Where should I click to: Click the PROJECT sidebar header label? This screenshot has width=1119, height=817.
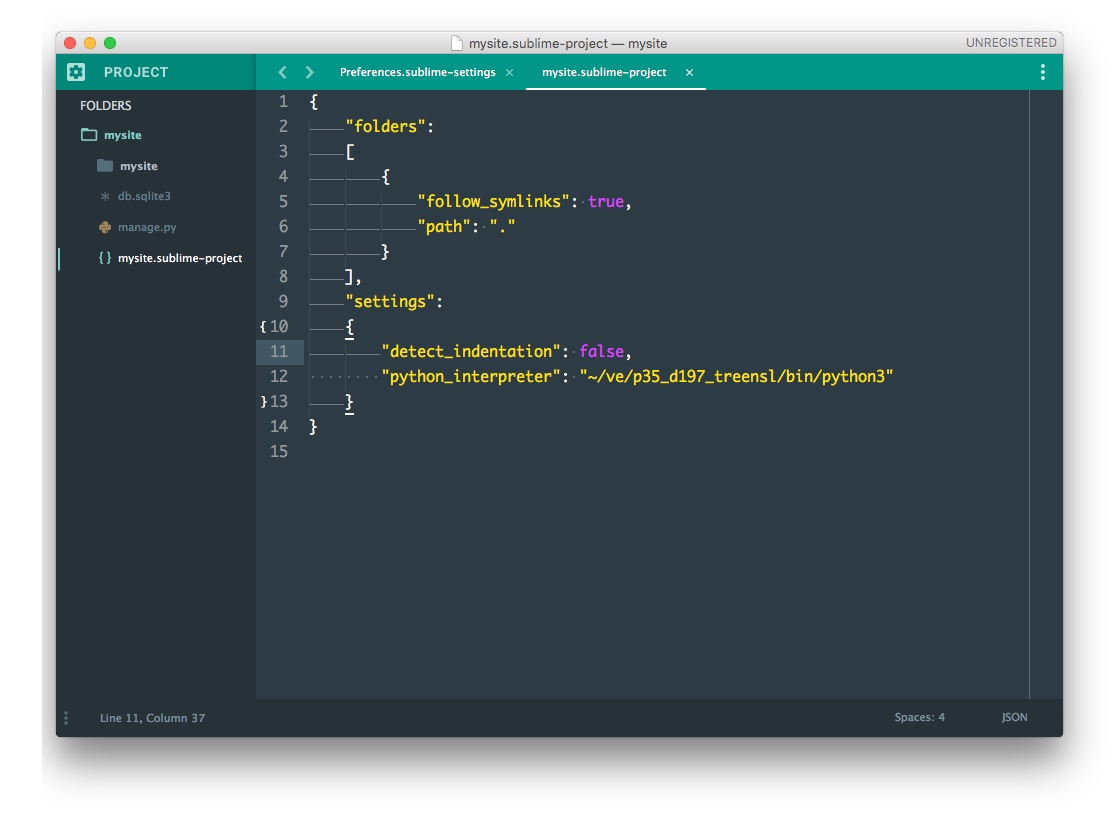[136, 72]
